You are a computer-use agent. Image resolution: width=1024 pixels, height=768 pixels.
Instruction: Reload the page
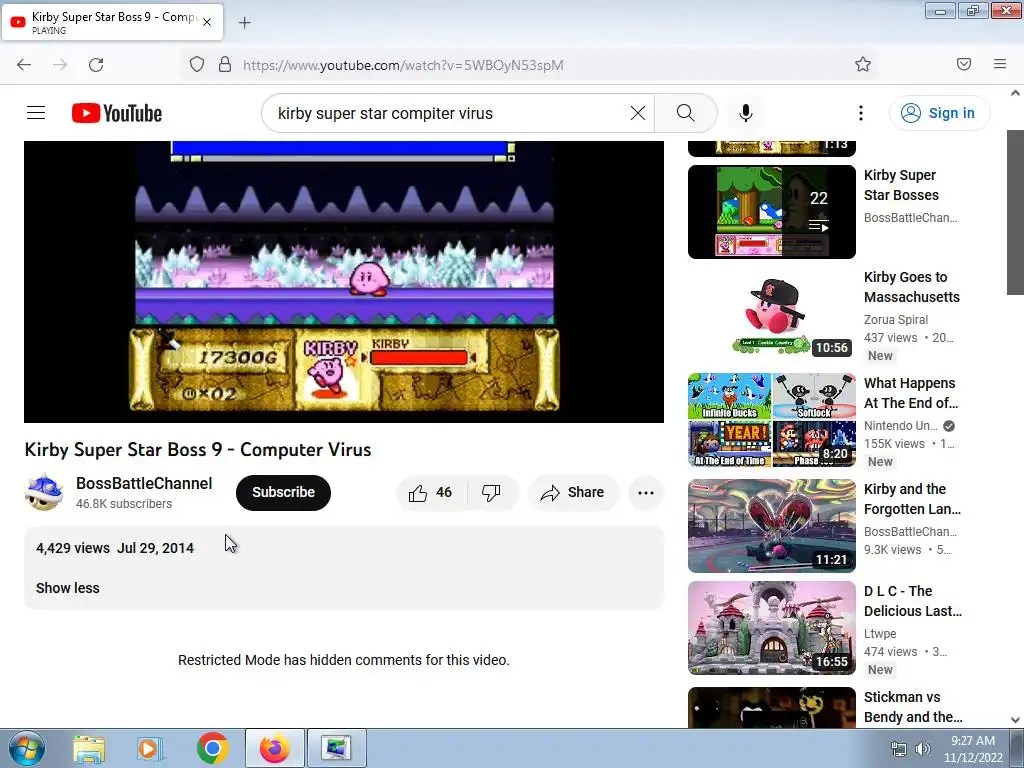click(x=96, y=65)
